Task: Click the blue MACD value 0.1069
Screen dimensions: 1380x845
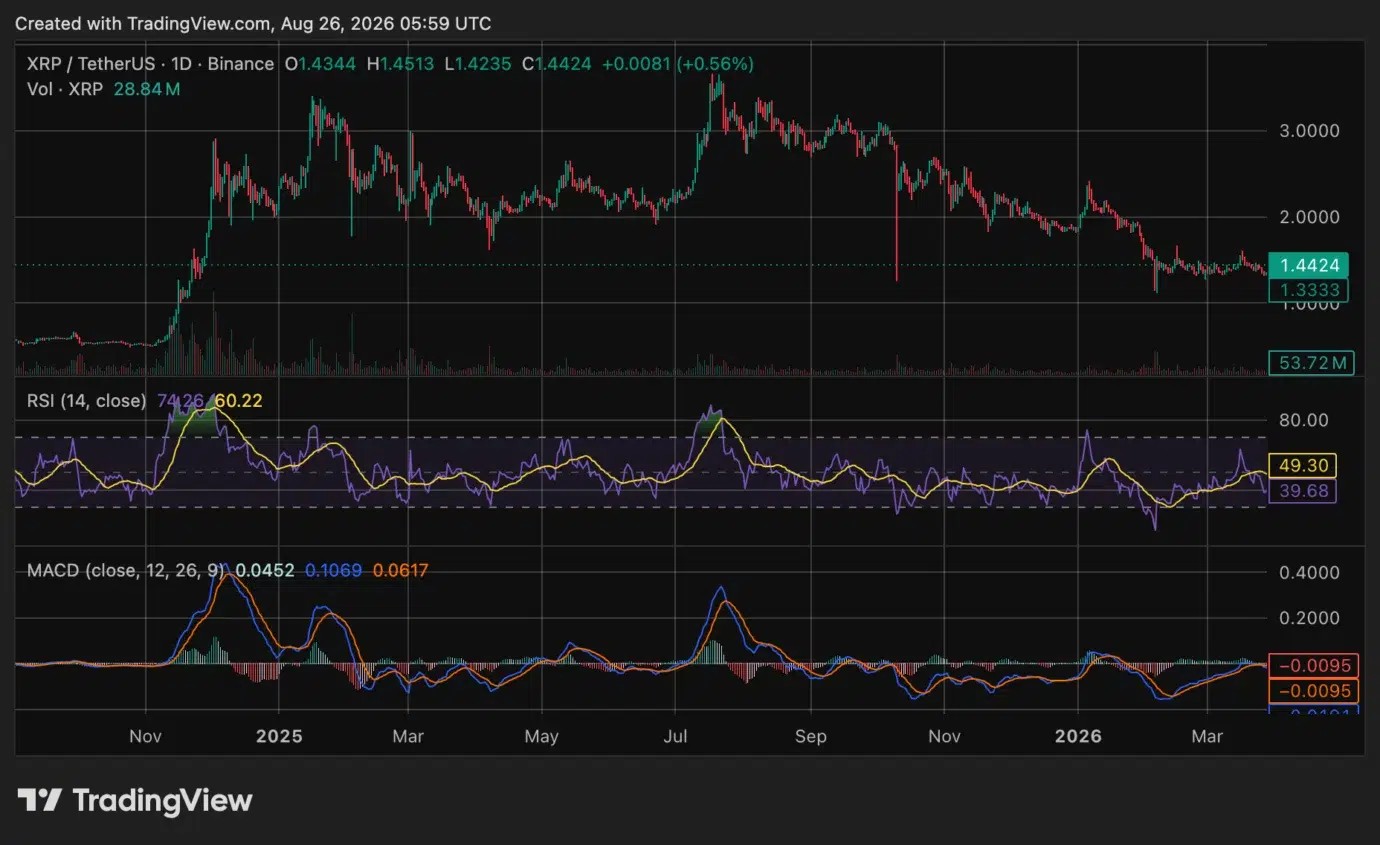Action: tap(334, 571)
